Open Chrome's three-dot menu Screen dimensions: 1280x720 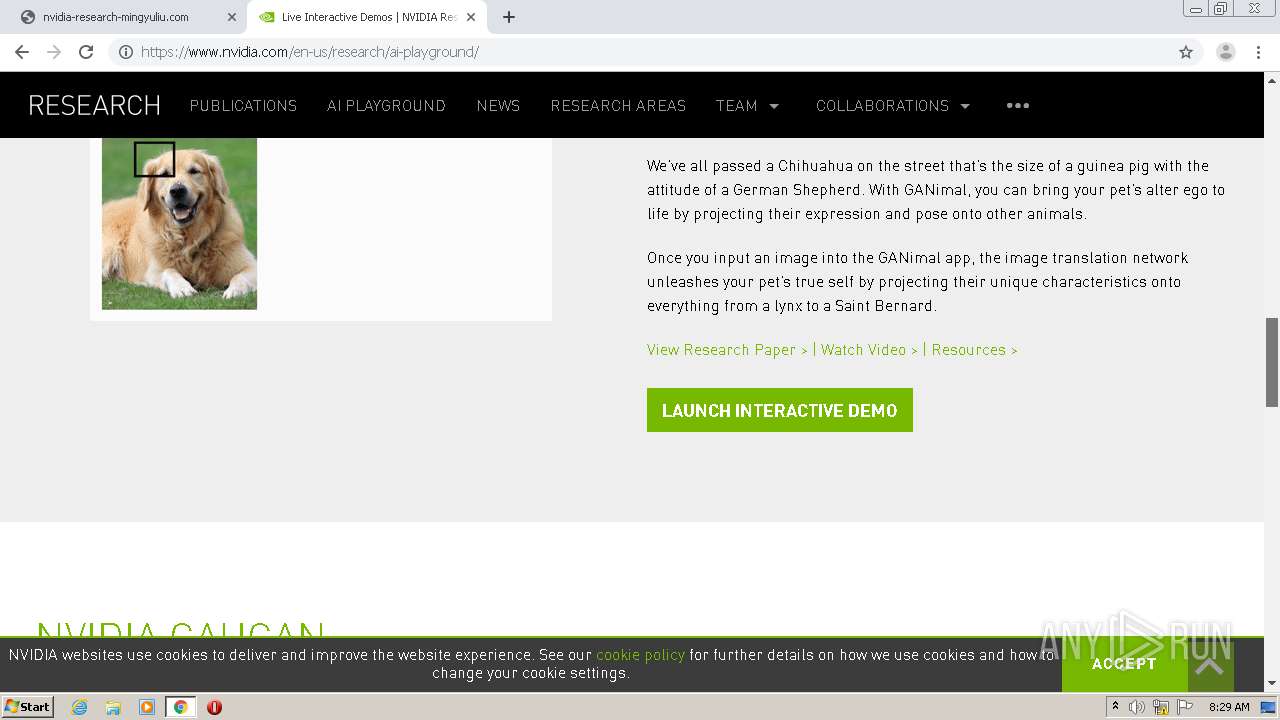[1258, 52]
